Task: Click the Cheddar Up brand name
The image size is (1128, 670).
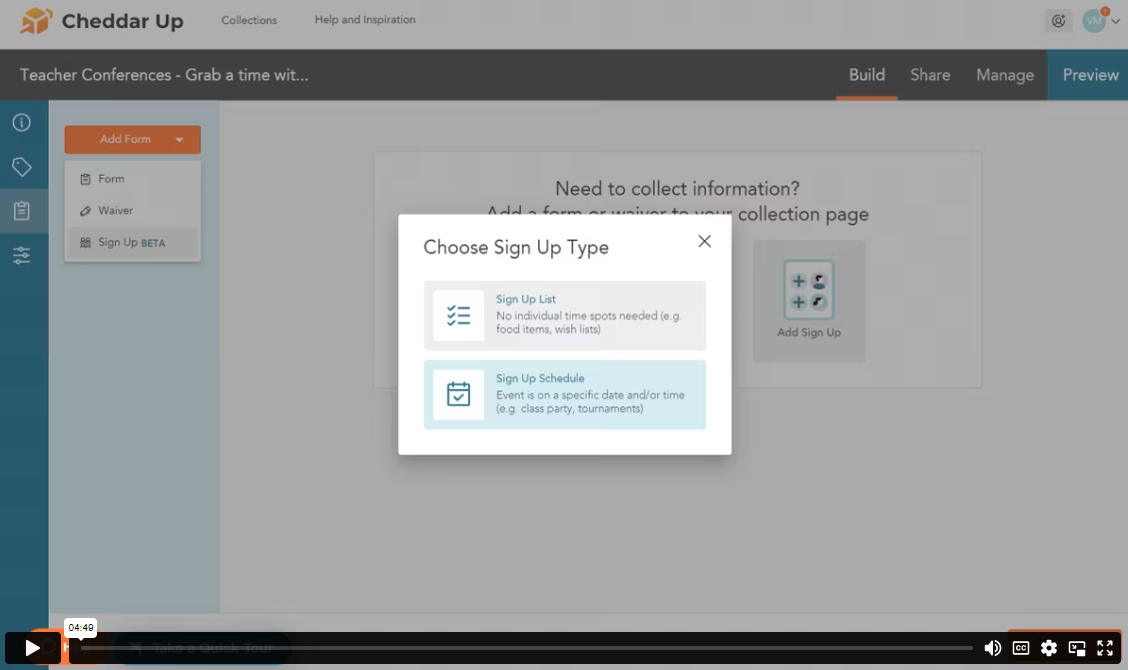Action: tap(122, 21)
